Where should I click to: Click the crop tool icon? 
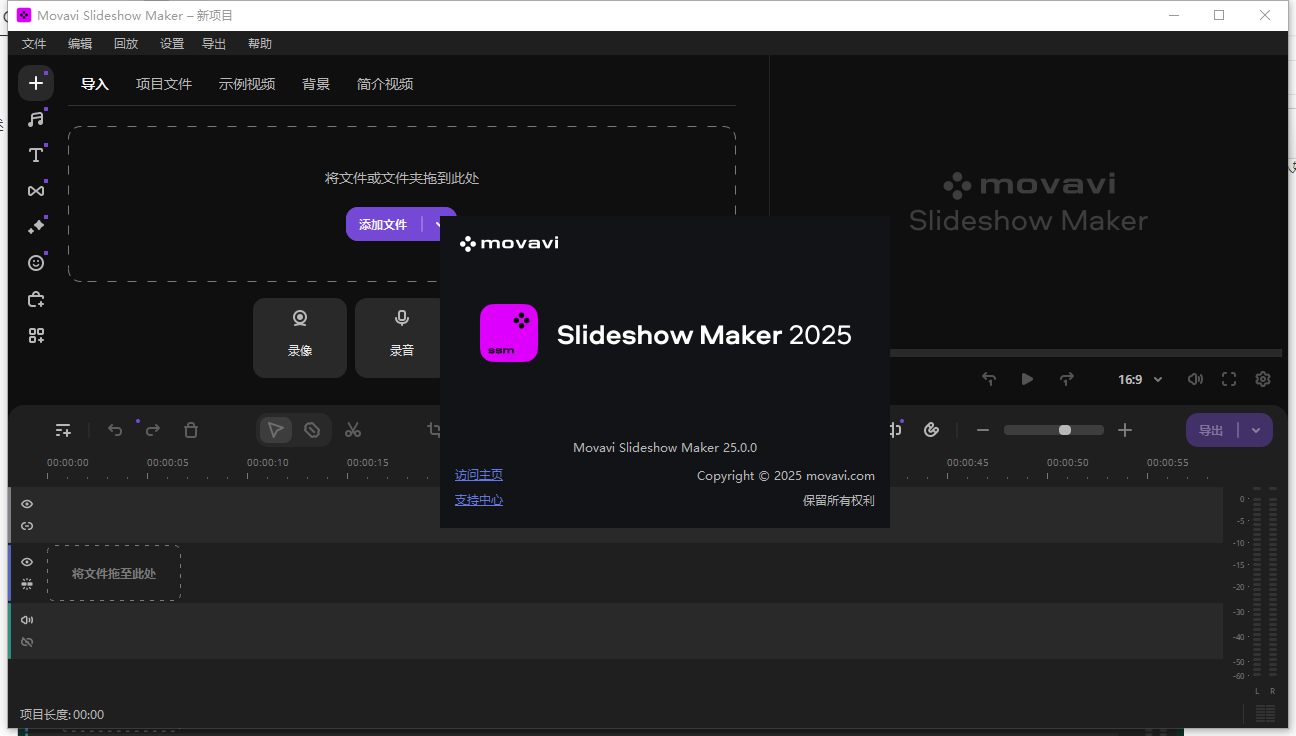(x=433, y=430)
